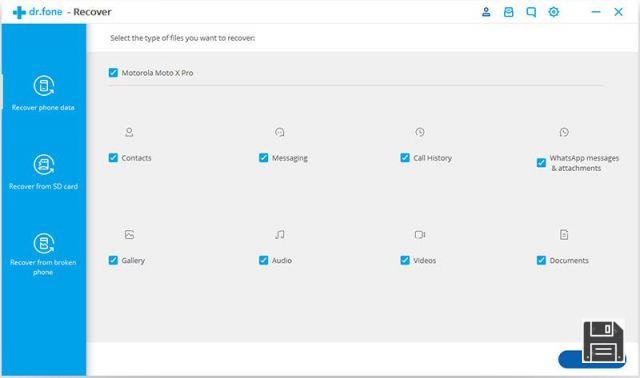Click the Call History clock icon
This screenshot has height=378, width=640.
coord(420,132)
